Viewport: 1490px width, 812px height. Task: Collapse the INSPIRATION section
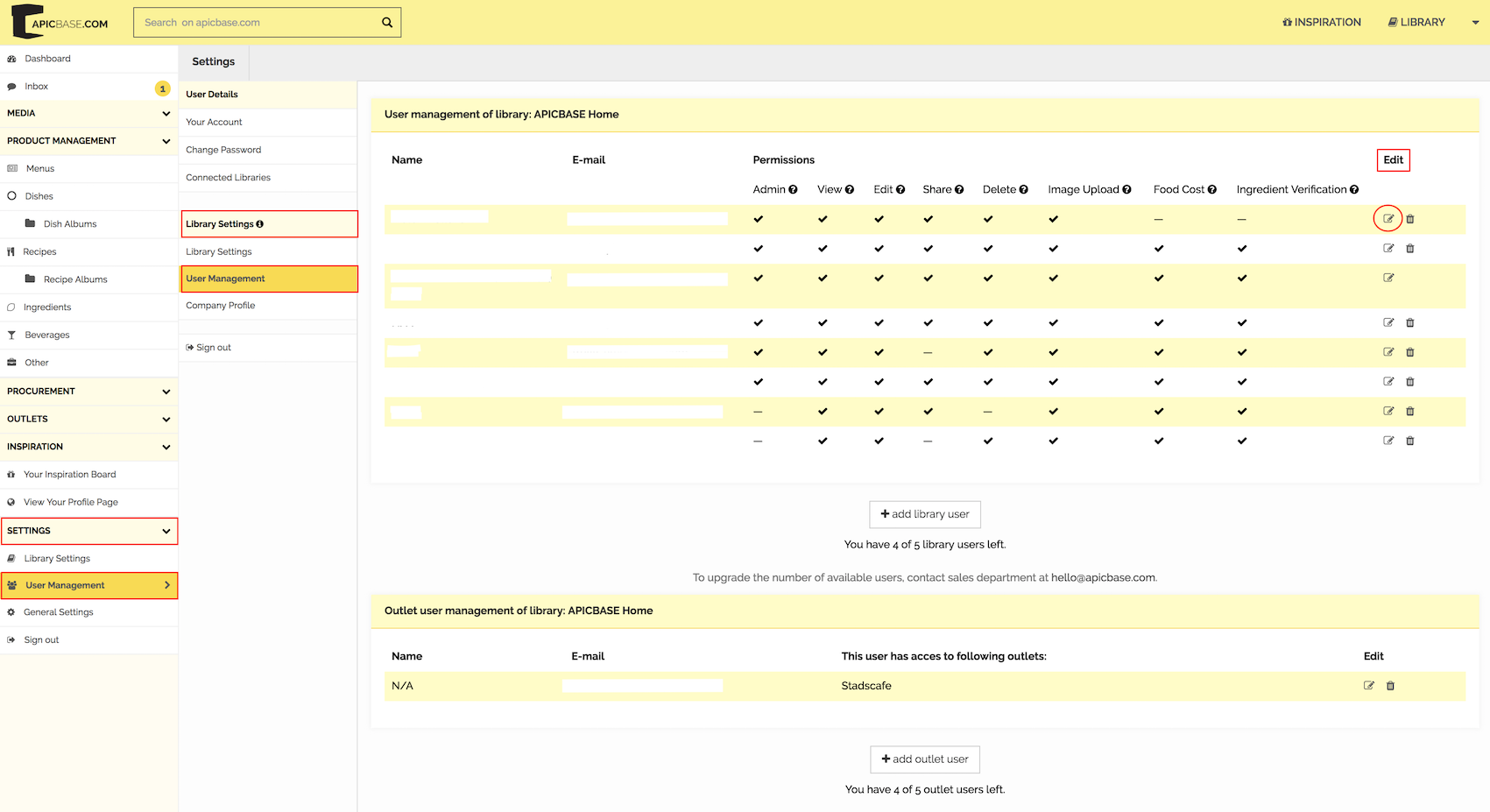click(88, 447)
